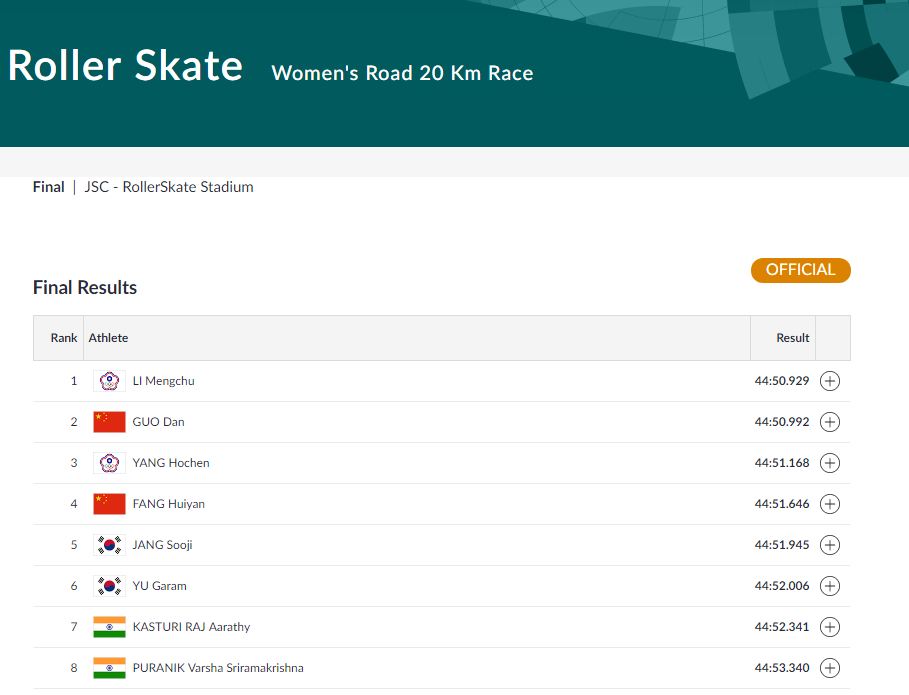Open athlete KASTURI RAJ Aarathy

click(x=191, y=627)
